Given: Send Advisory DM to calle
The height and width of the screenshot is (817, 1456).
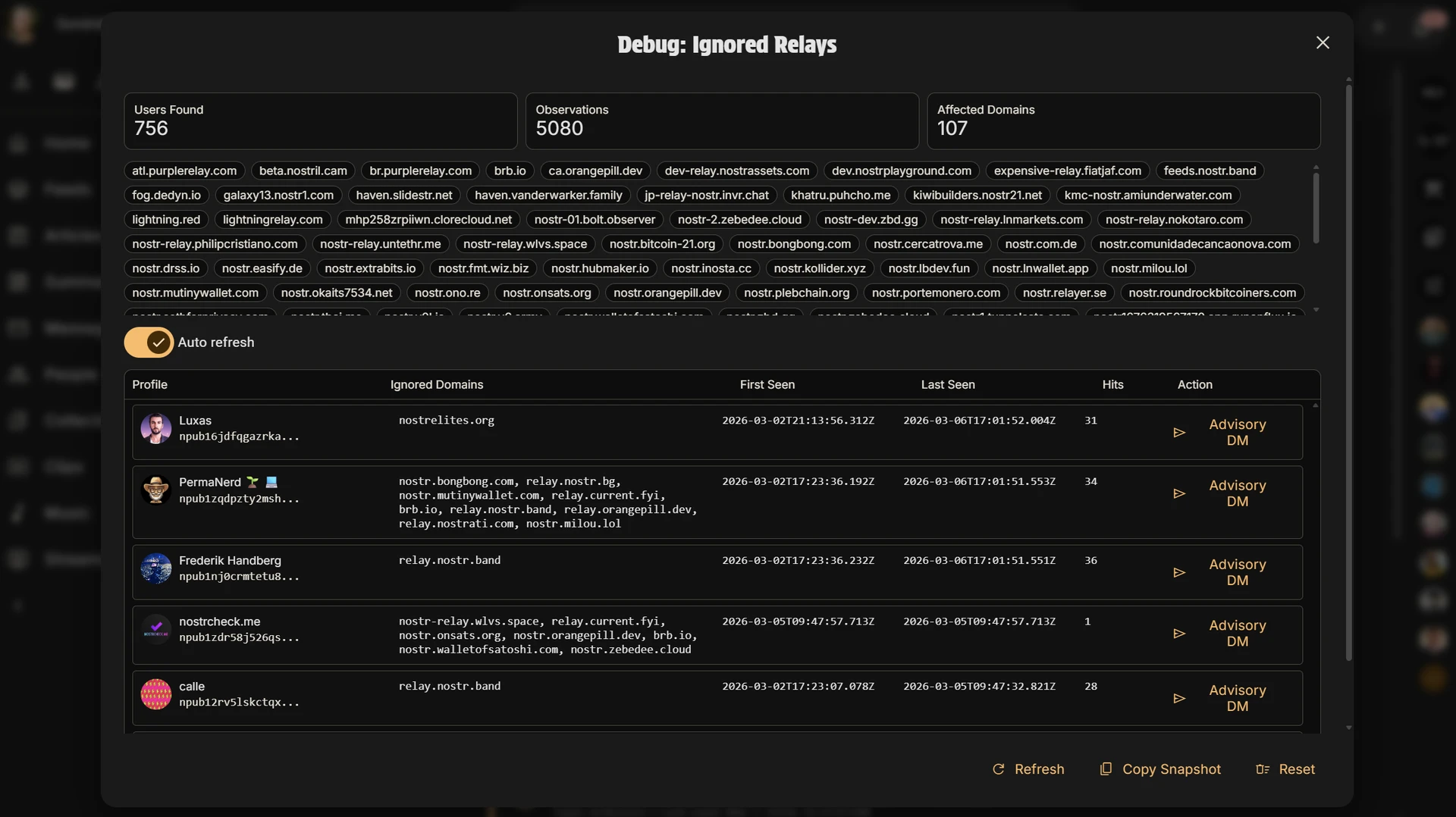Looking at the screenshot, I should click(1237, 699).
